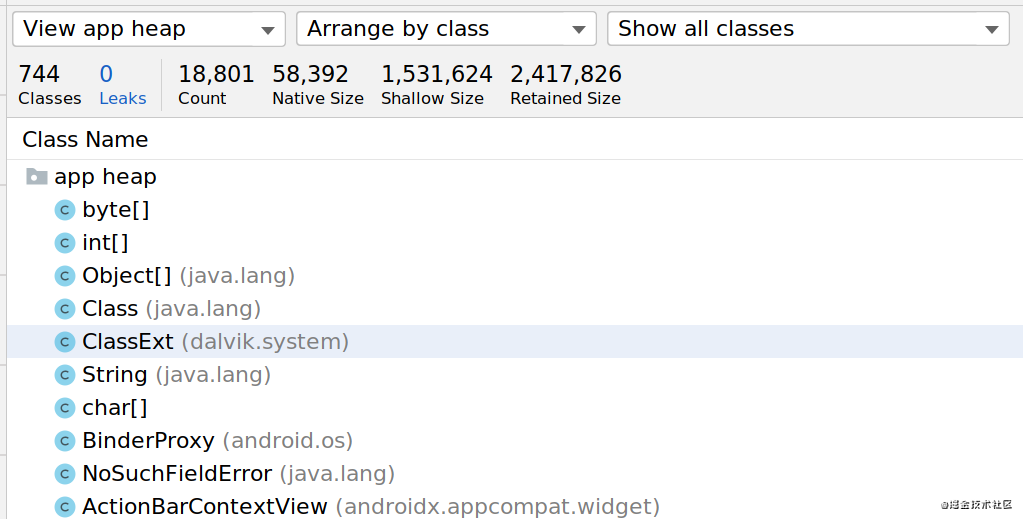The height and width of the screenshot is (519, 1023).
Task: Click the class icon beside NoSuchFieldError
Action: coord(65,473)
